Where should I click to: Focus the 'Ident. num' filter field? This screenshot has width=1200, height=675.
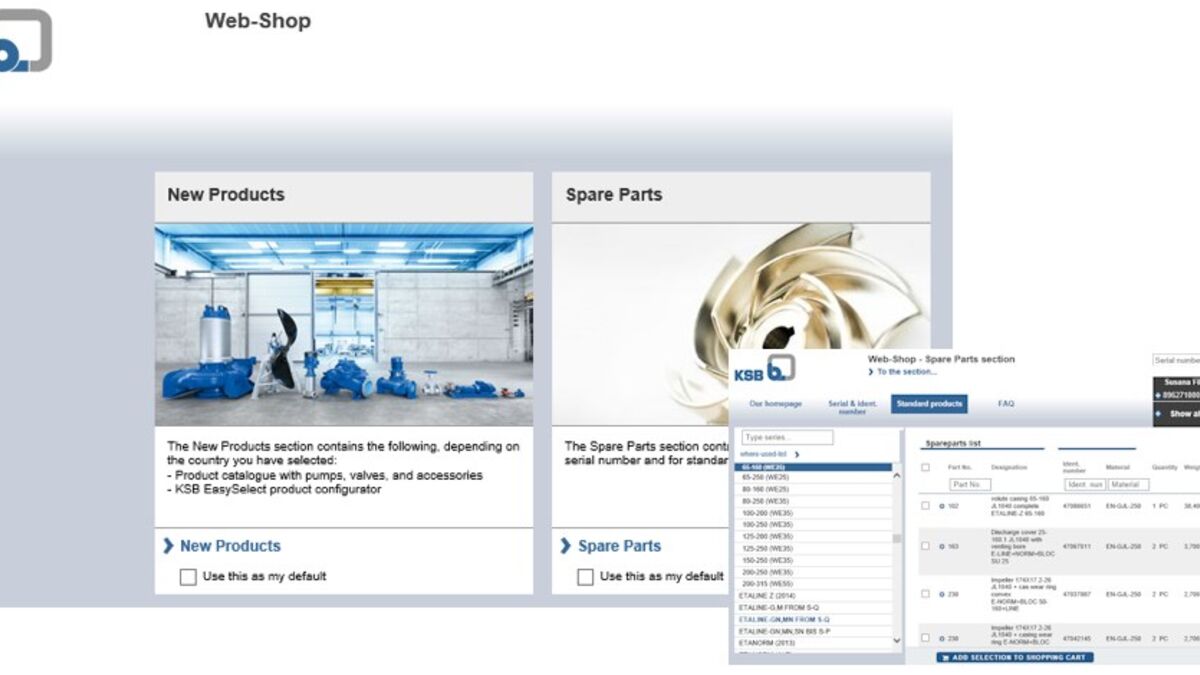1085,485
